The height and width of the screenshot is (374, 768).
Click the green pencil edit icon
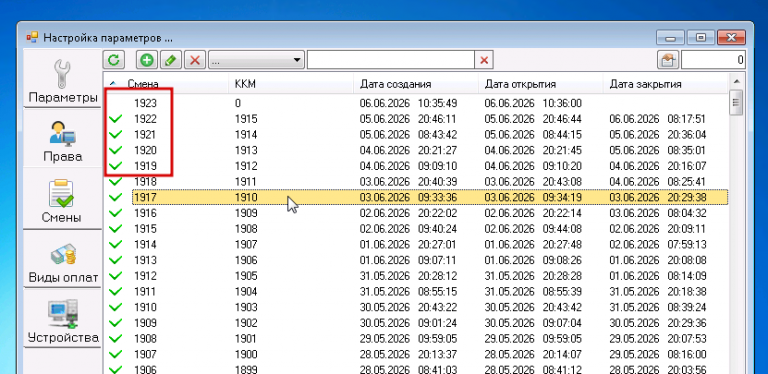click(x=170, y=60)
